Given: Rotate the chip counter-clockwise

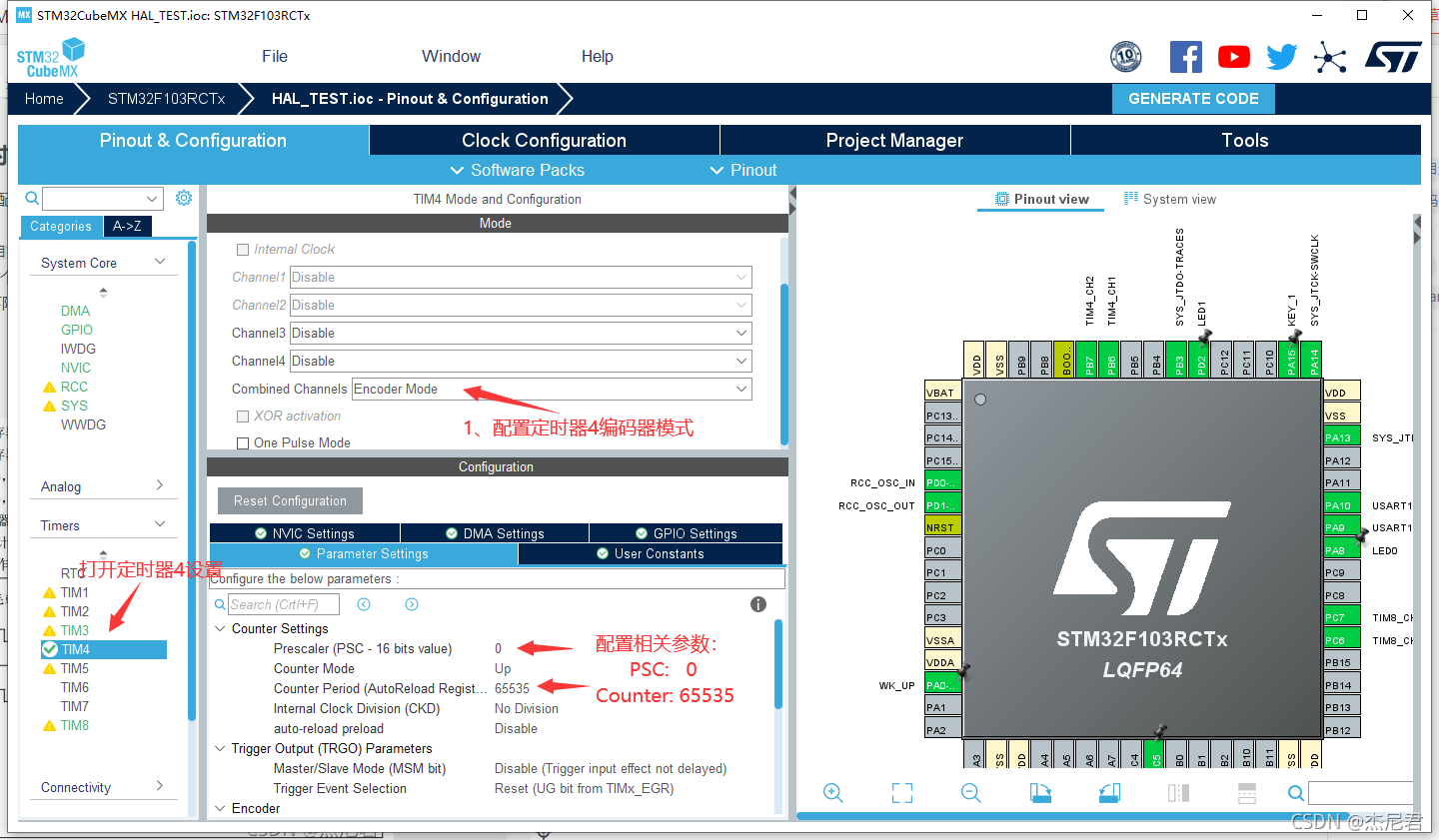Looking at the screenshot, I should [x=1109, y=793].
